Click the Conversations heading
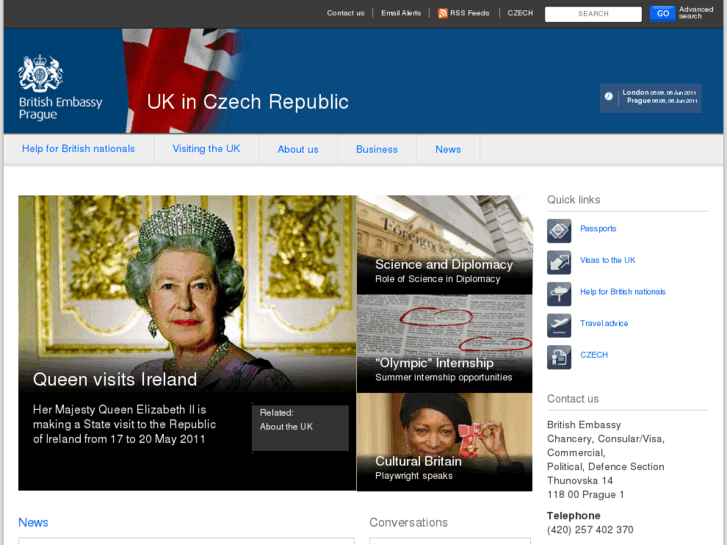Viewport: 727px width, 545px height. (x=408, y=522)
